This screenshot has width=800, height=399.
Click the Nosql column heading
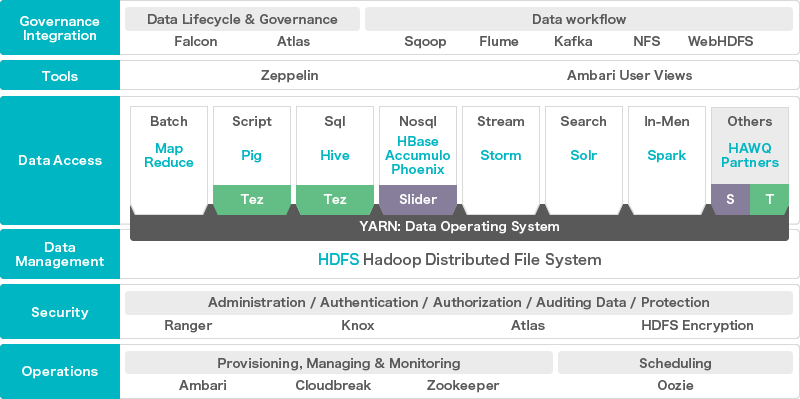[418, 121]
